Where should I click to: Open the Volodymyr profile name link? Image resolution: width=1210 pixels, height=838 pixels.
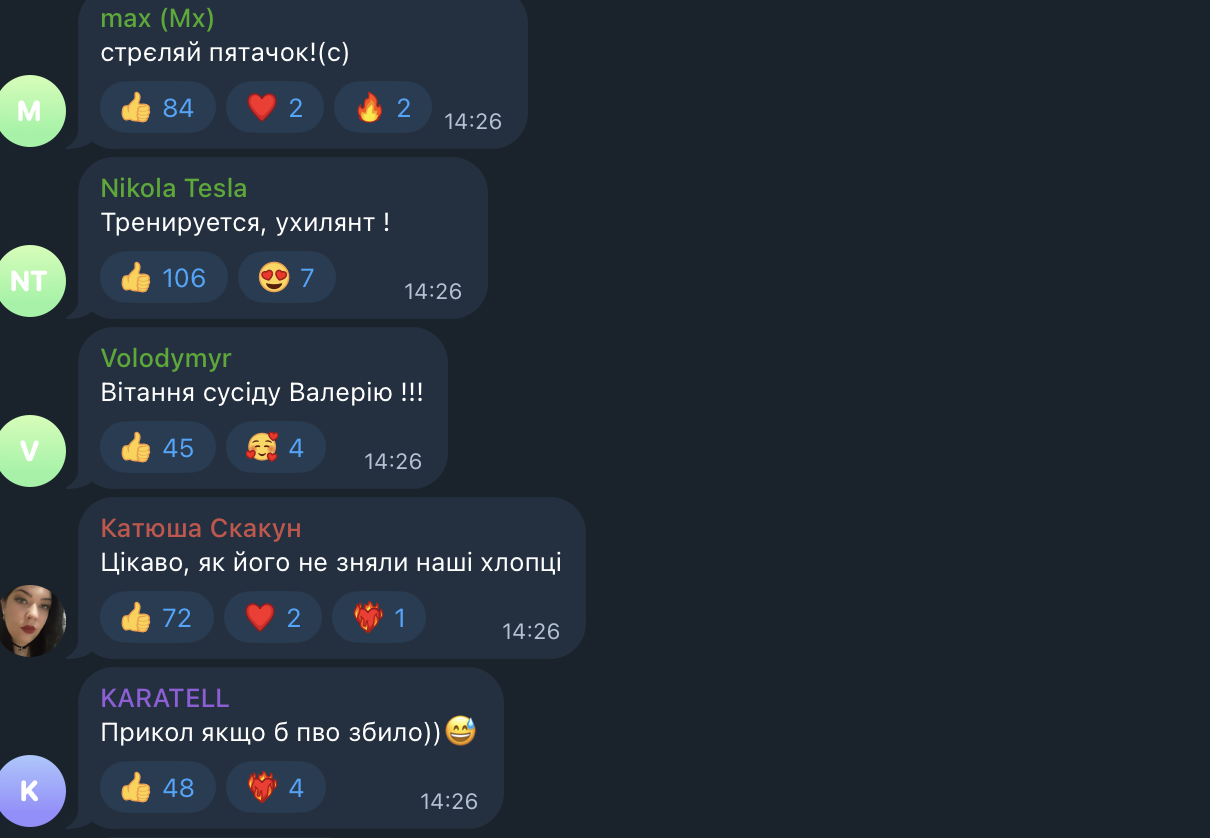166,358
